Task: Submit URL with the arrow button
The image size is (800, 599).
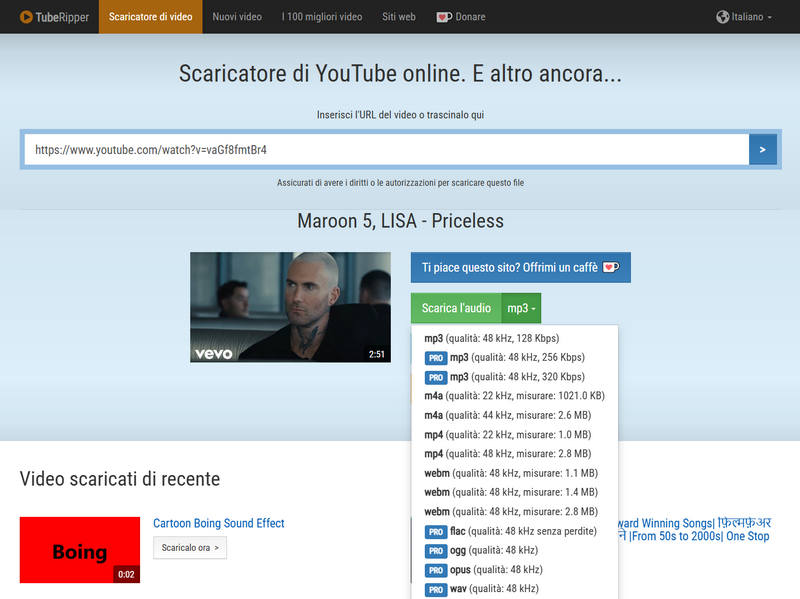Action: pyautogui.click(x=763, y=149)
